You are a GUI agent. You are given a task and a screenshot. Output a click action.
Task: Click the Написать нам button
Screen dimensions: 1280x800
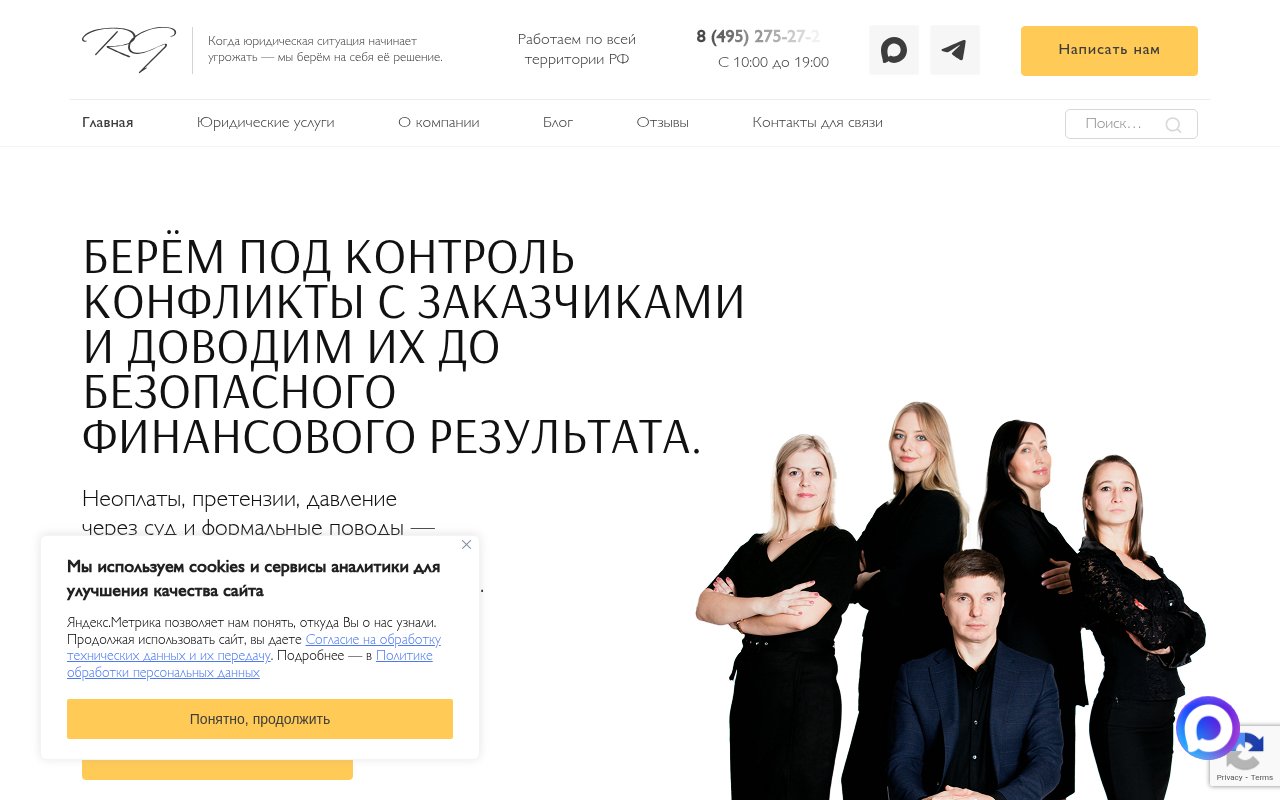[1109, 51]
